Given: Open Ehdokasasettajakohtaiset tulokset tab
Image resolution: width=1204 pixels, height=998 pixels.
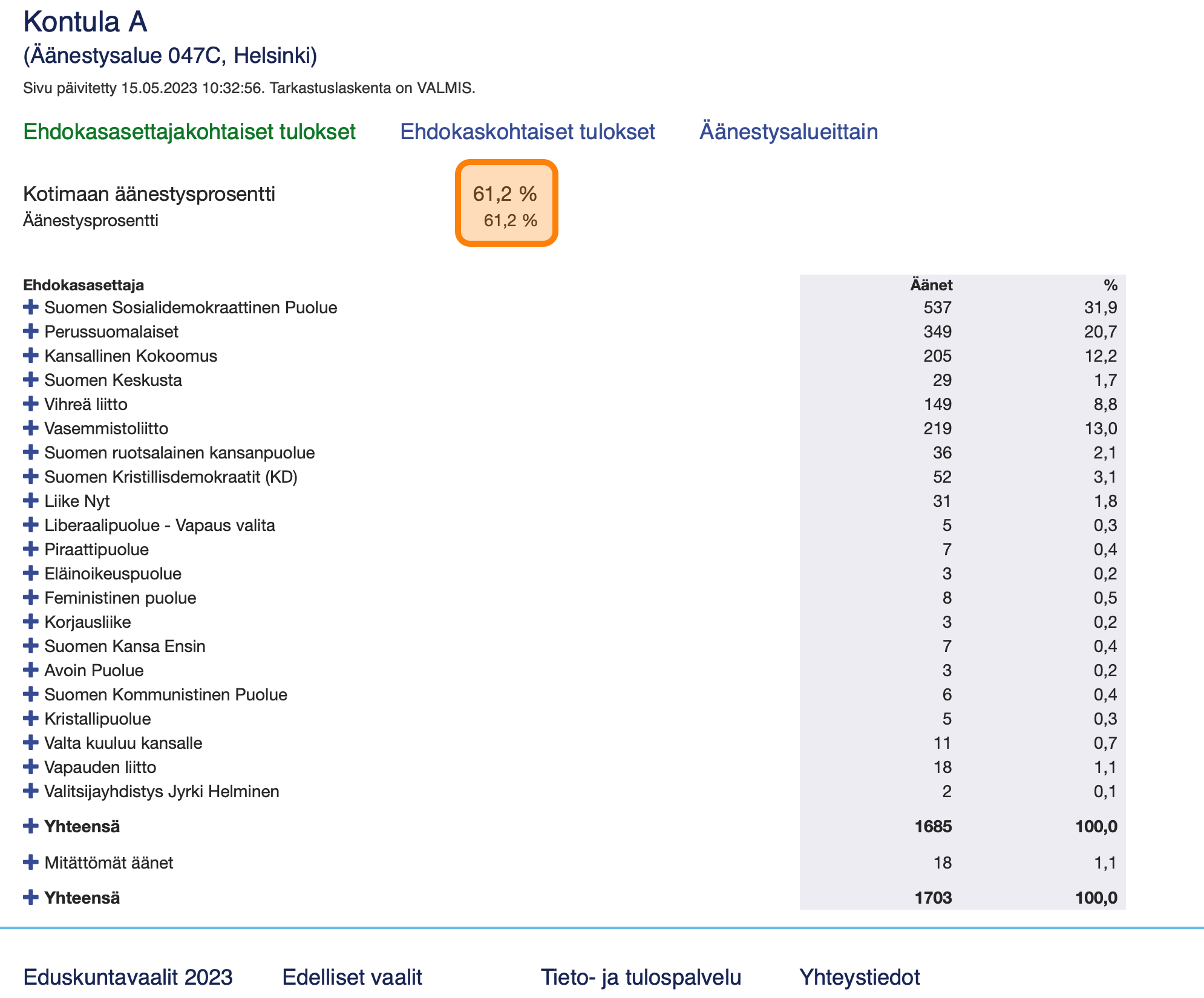Looking at the screenshot, I should pos(189,132).
